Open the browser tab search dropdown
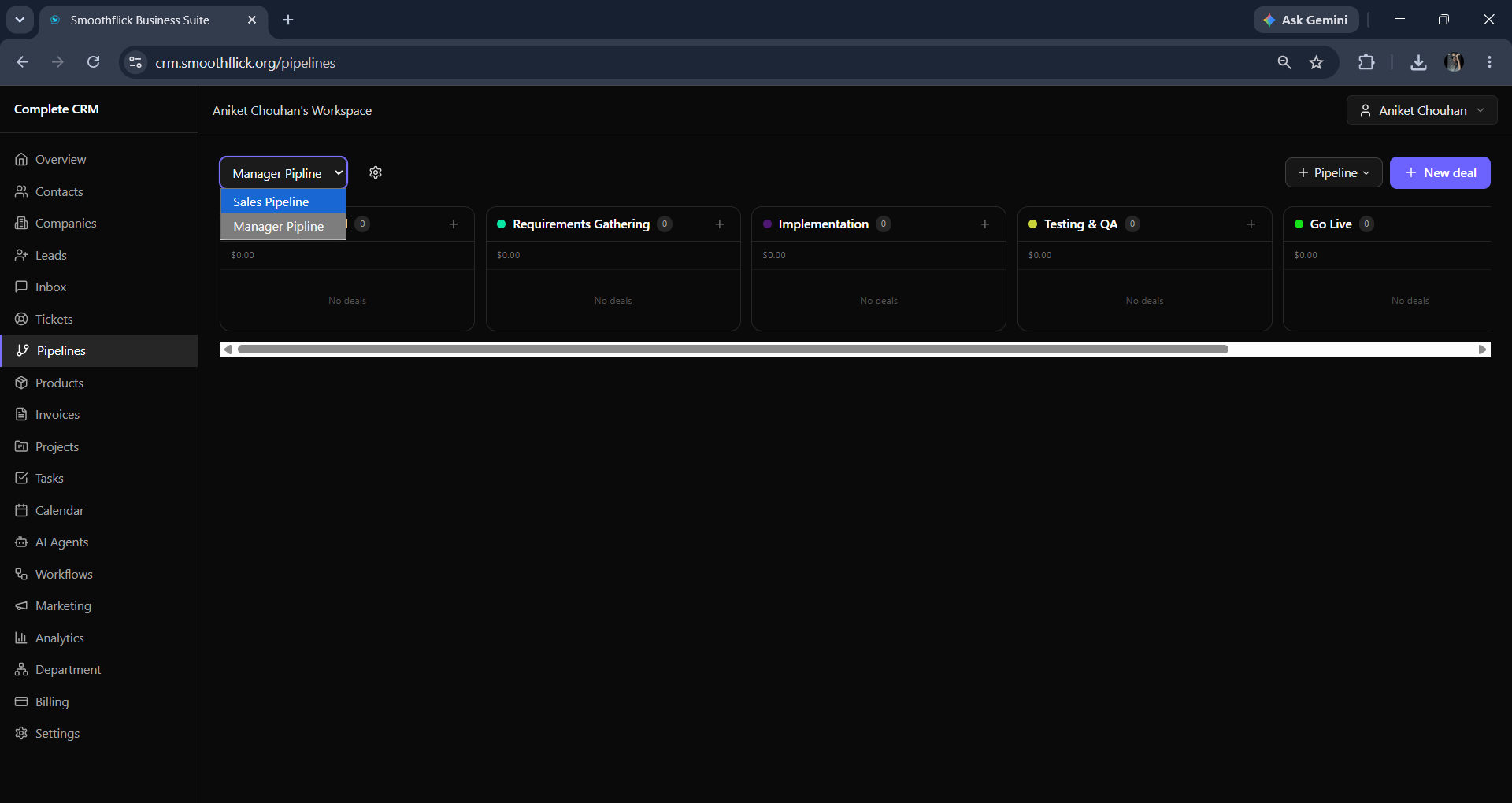1512x803 pixels. point(20,20)
